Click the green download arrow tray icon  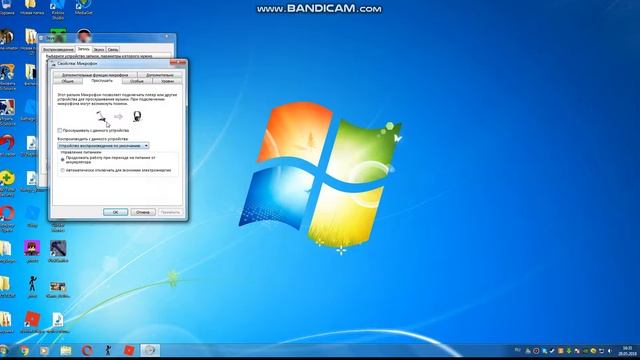(x=569, y=351)
